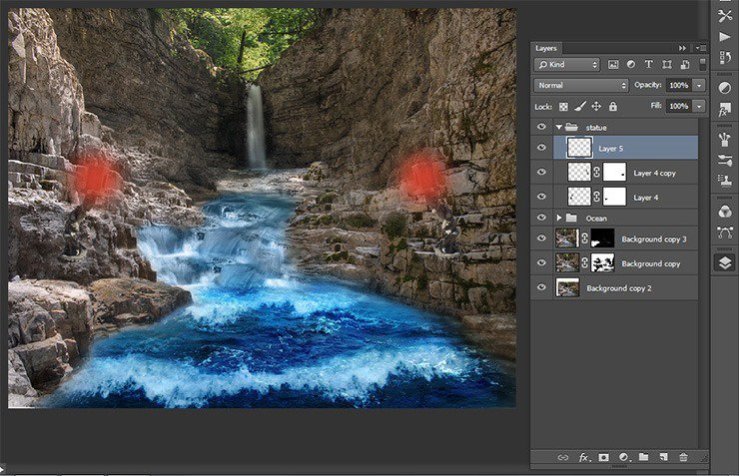
Task: Hide the Layer 5 layer
Action: pyautogui.click(x=543, y=148)
